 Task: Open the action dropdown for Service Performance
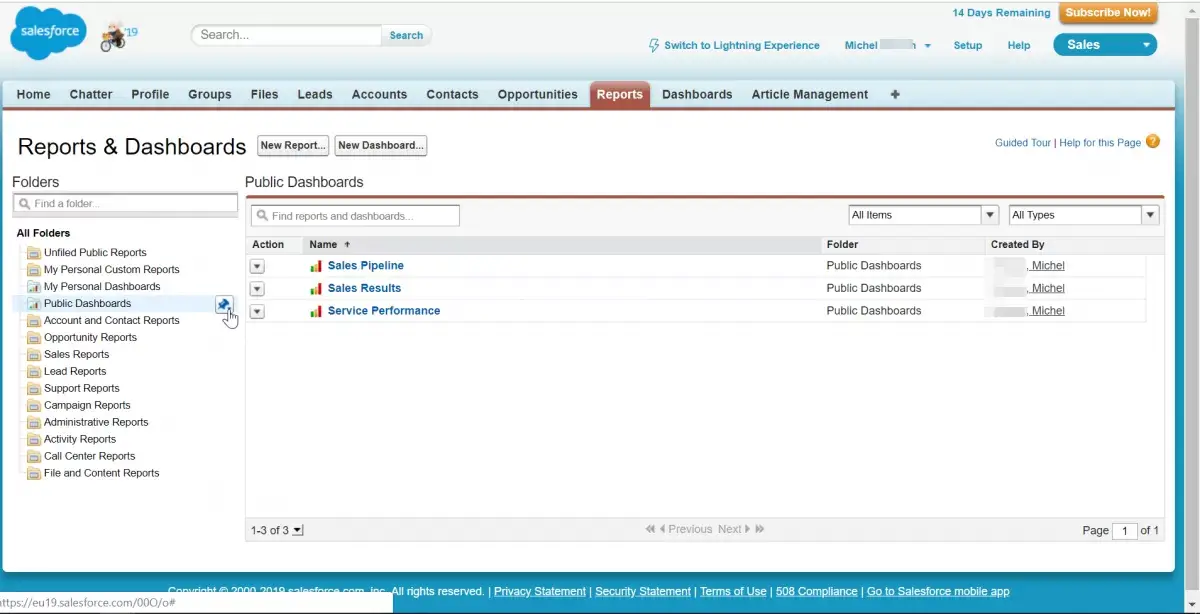(257, 311)
